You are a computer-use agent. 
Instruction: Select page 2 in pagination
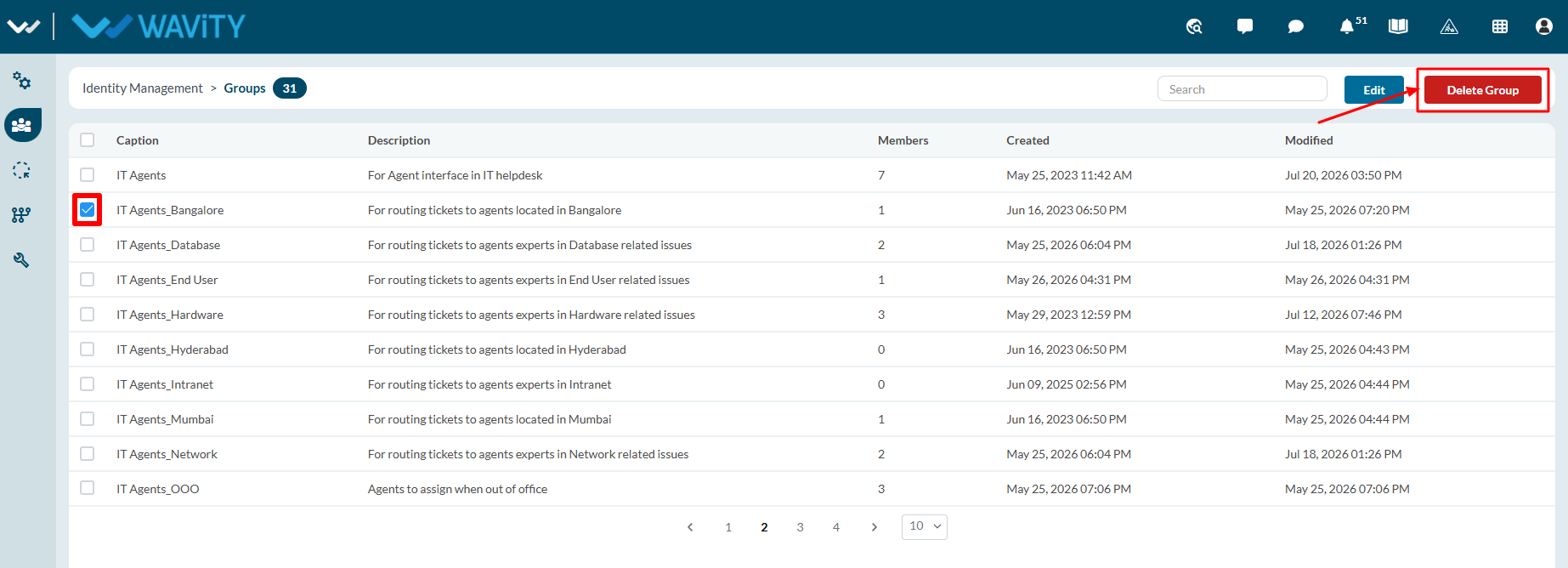click(x=764, y=527)
